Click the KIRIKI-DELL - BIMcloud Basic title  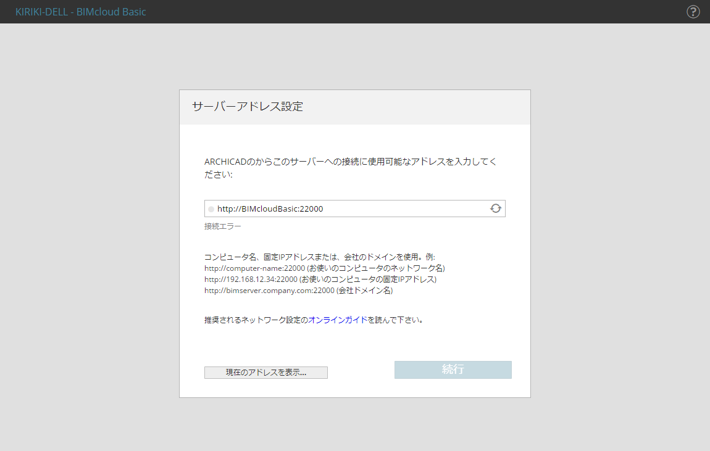coord(81,12)
